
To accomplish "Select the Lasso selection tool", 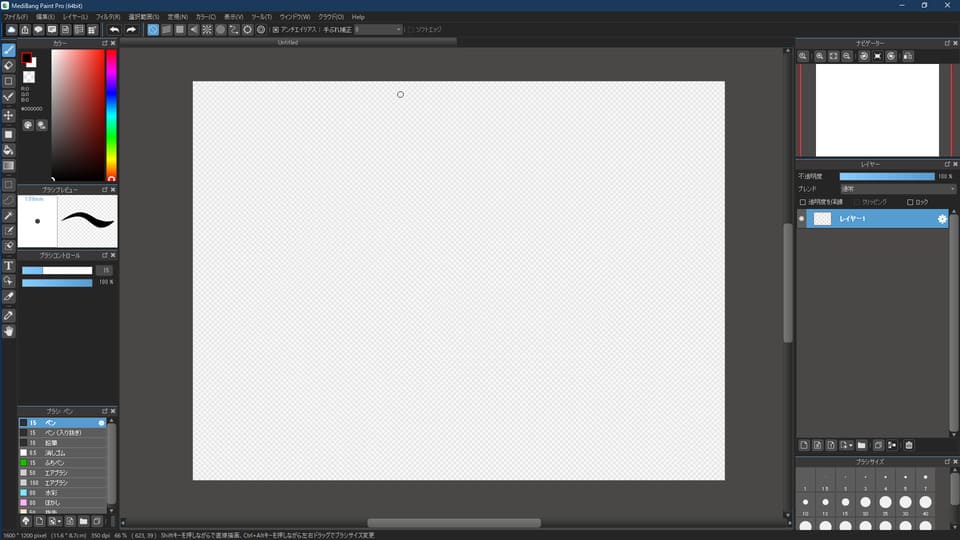I will click(x=9, y=200).
